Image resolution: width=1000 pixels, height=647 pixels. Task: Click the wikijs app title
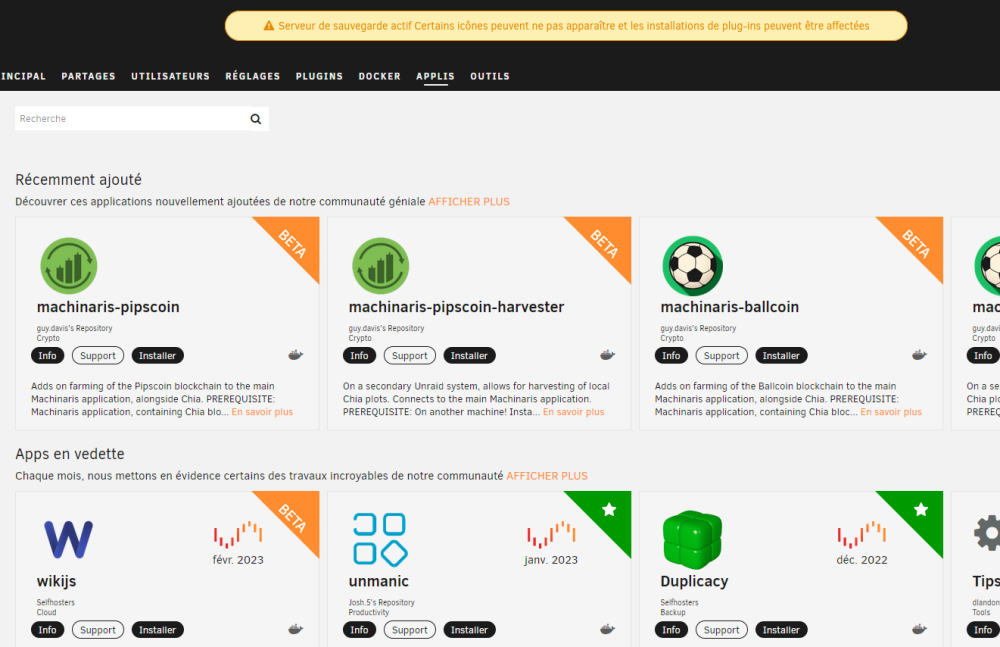click(57, 581)
